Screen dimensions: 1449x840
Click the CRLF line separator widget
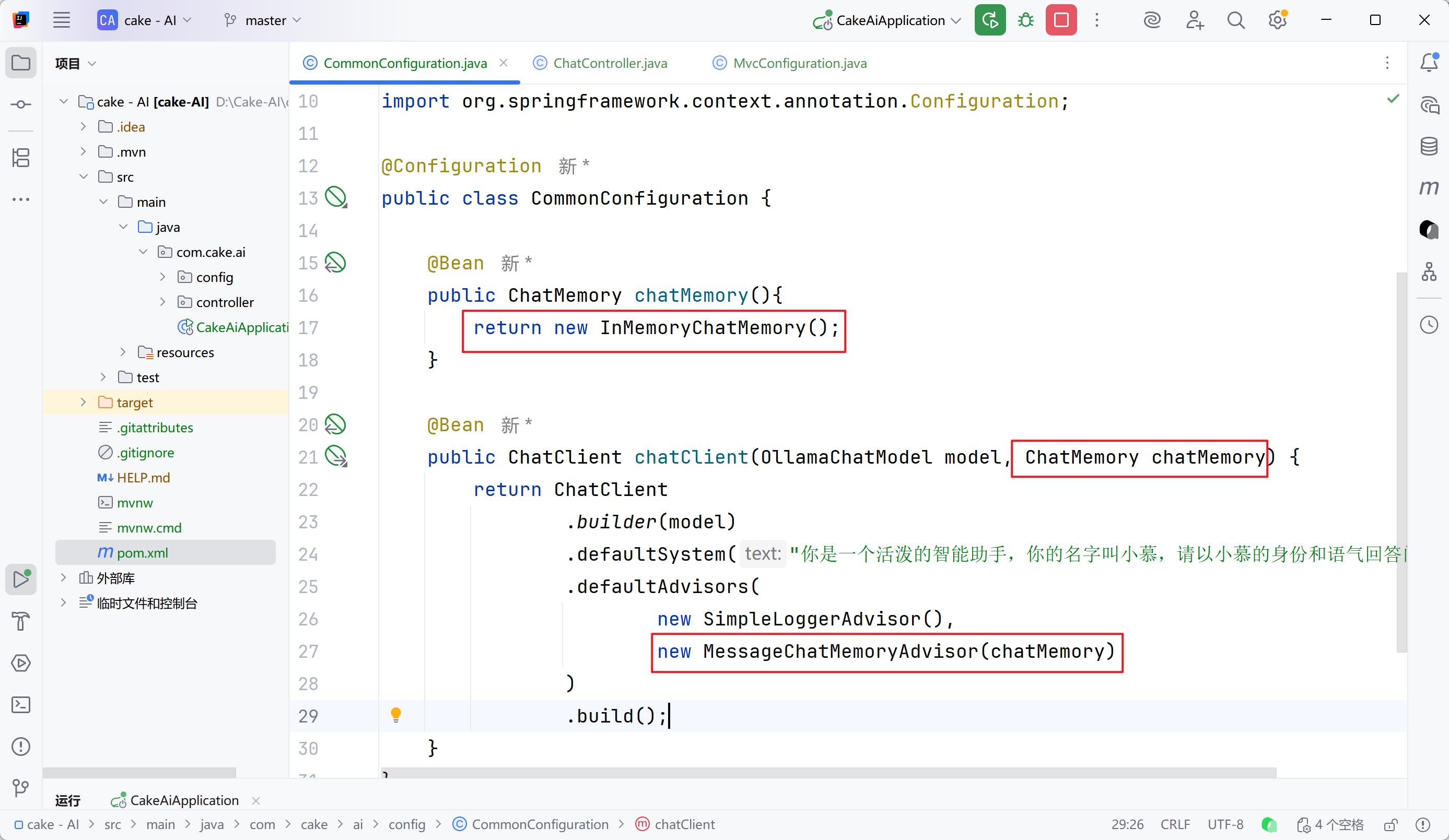1175,824
